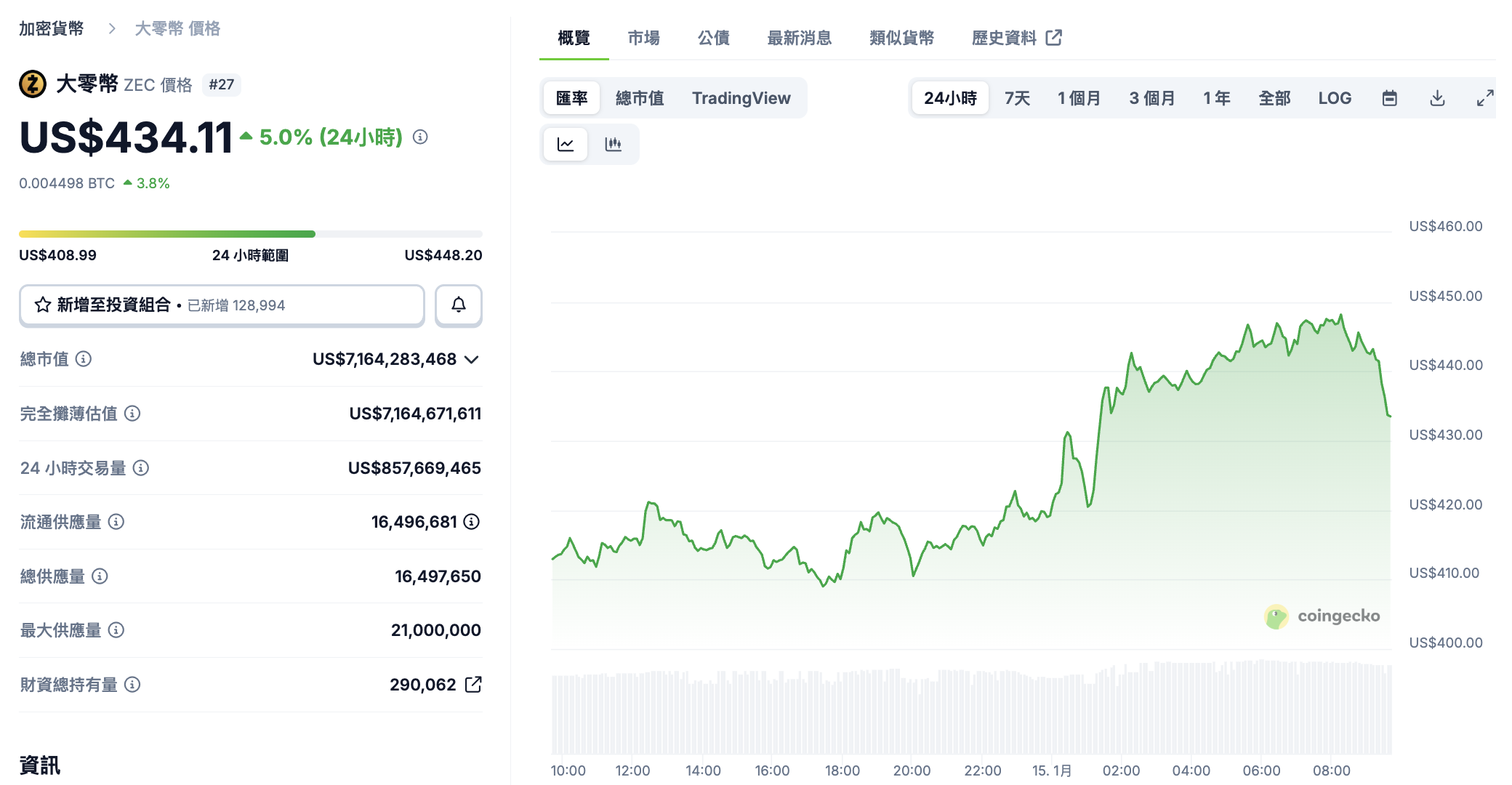Image resolution: width=1512 pixels, height=785 pixels.
Task: Select the 7天 time range
Action: pos(1017,98)
